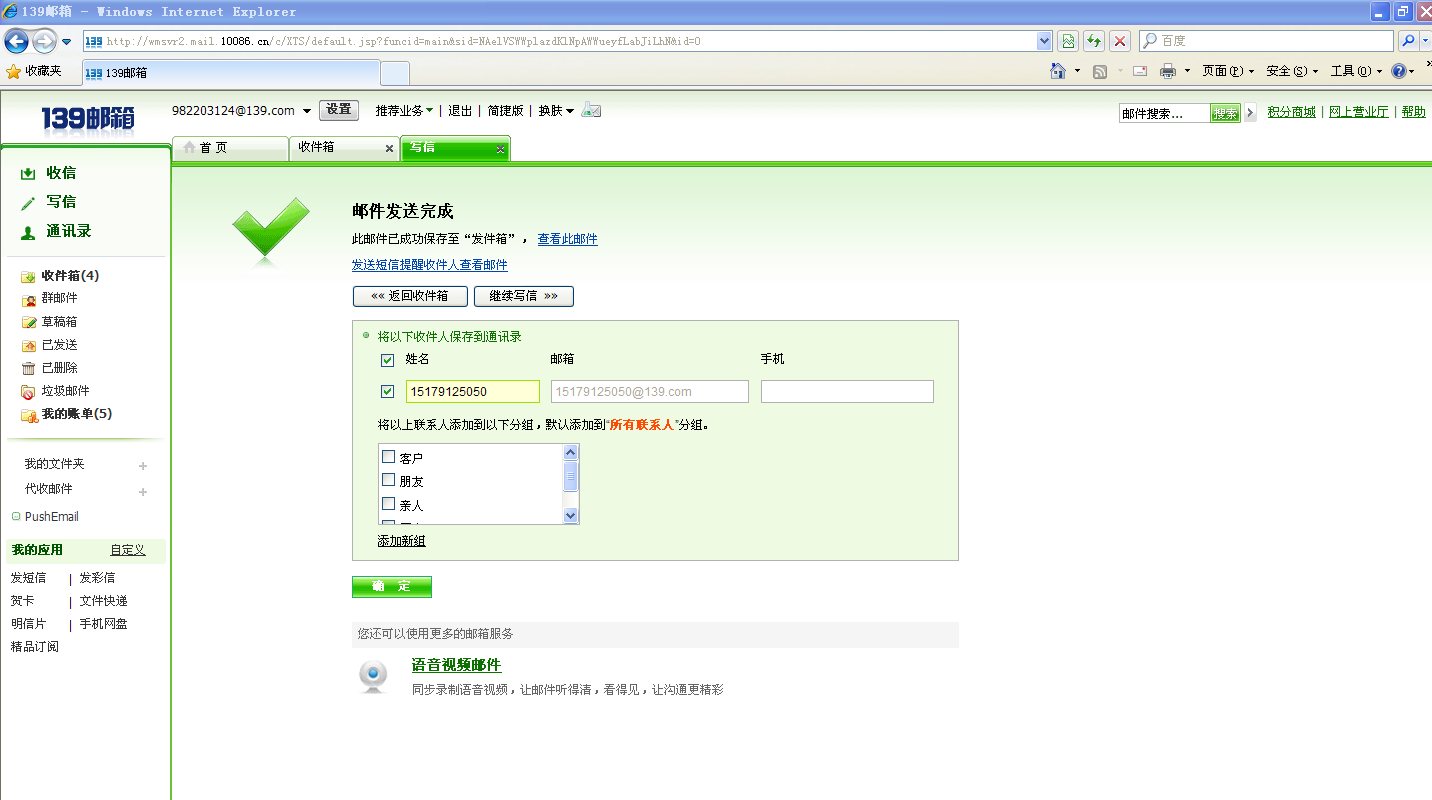Click the browser Refresh icon

1095,41
